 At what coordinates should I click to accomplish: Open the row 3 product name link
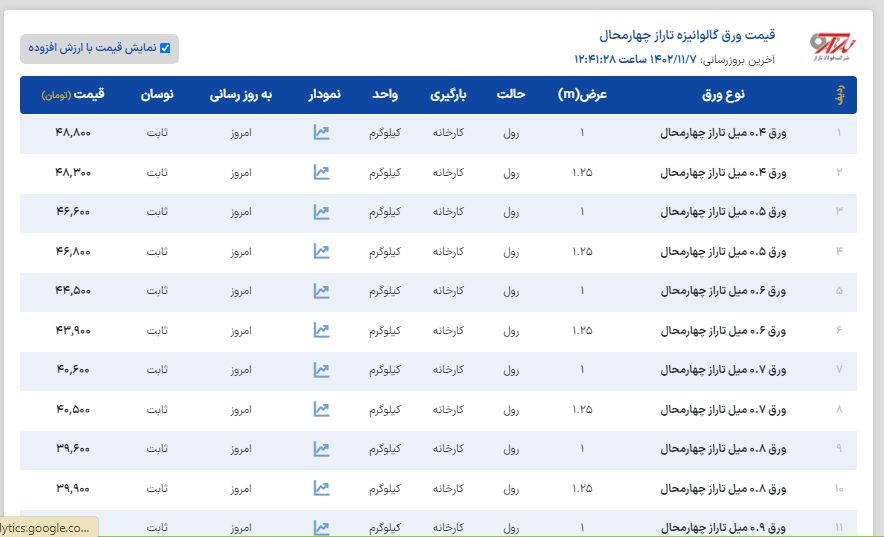click(x=723, y=212)
